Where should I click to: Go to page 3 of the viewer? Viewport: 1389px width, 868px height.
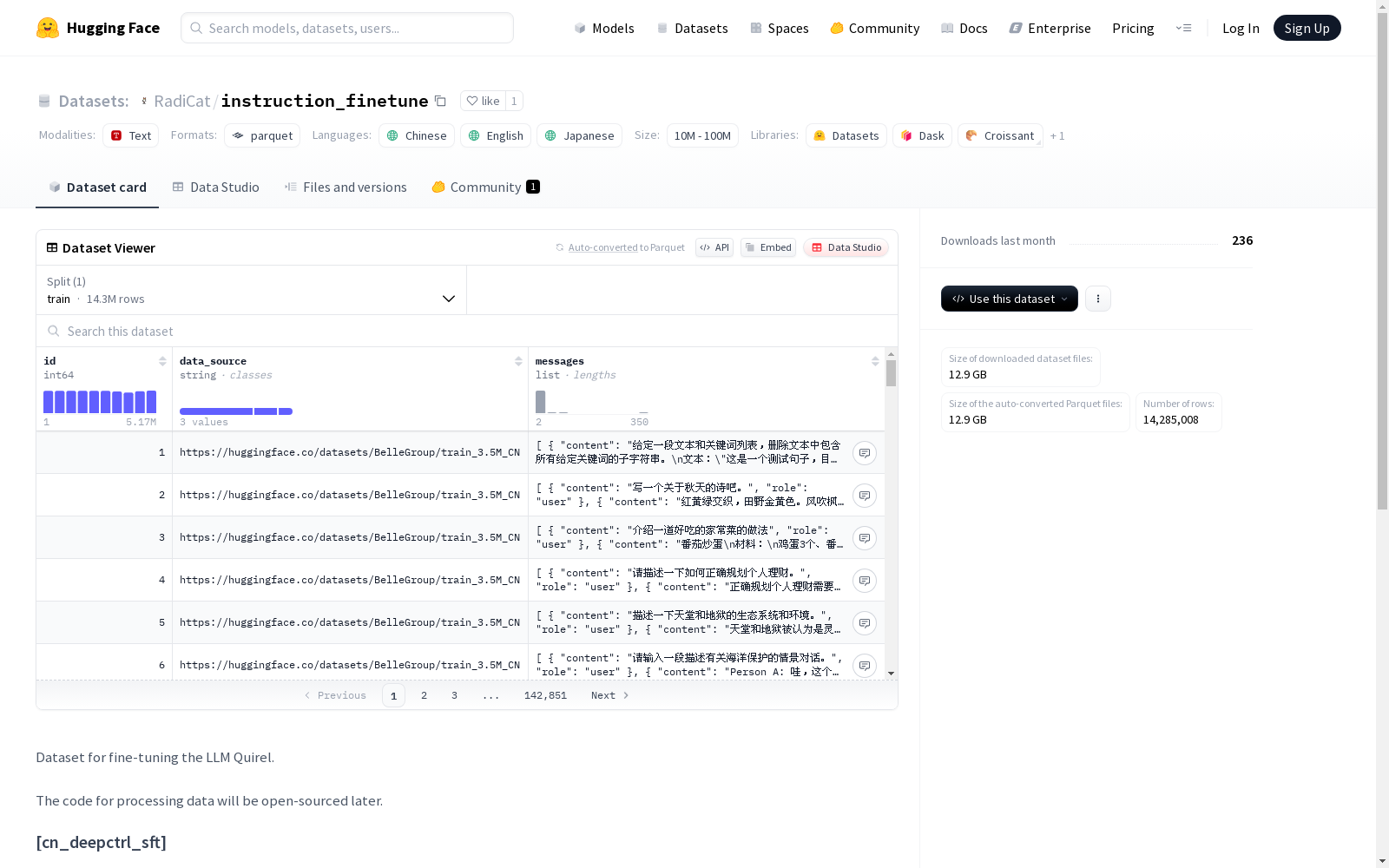click(x=454, y=695)
